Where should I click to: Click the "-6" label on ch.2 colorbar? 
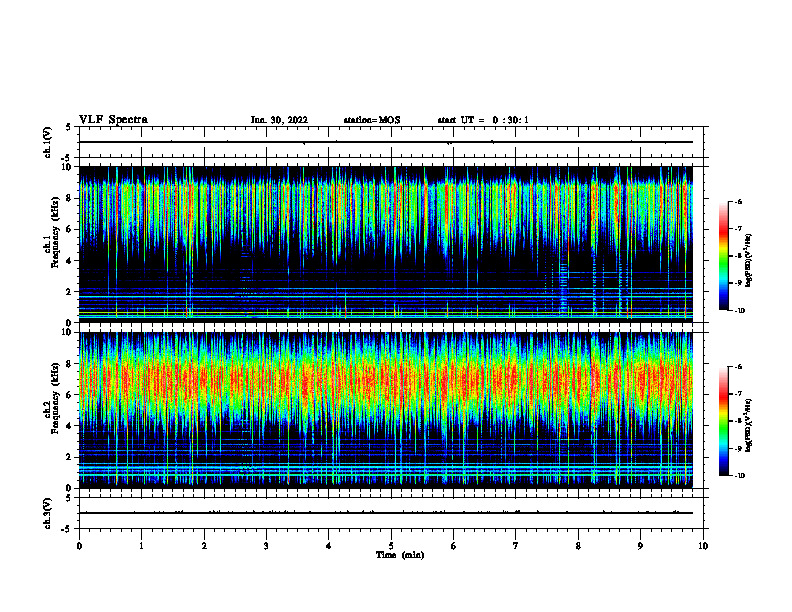click(738, 367)
